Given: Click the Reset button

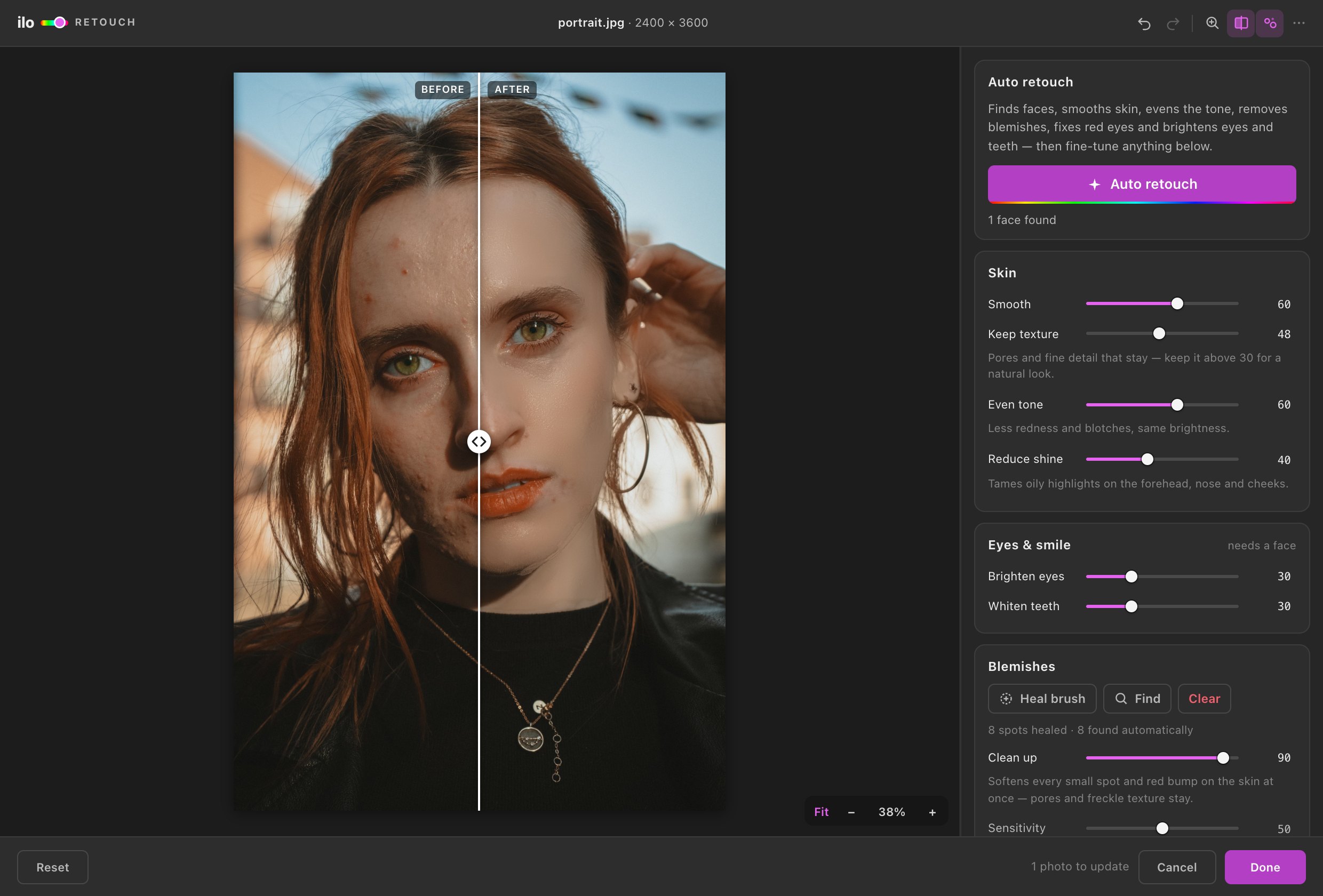Looking at the screenshot, I should click(x=52, y=867).
